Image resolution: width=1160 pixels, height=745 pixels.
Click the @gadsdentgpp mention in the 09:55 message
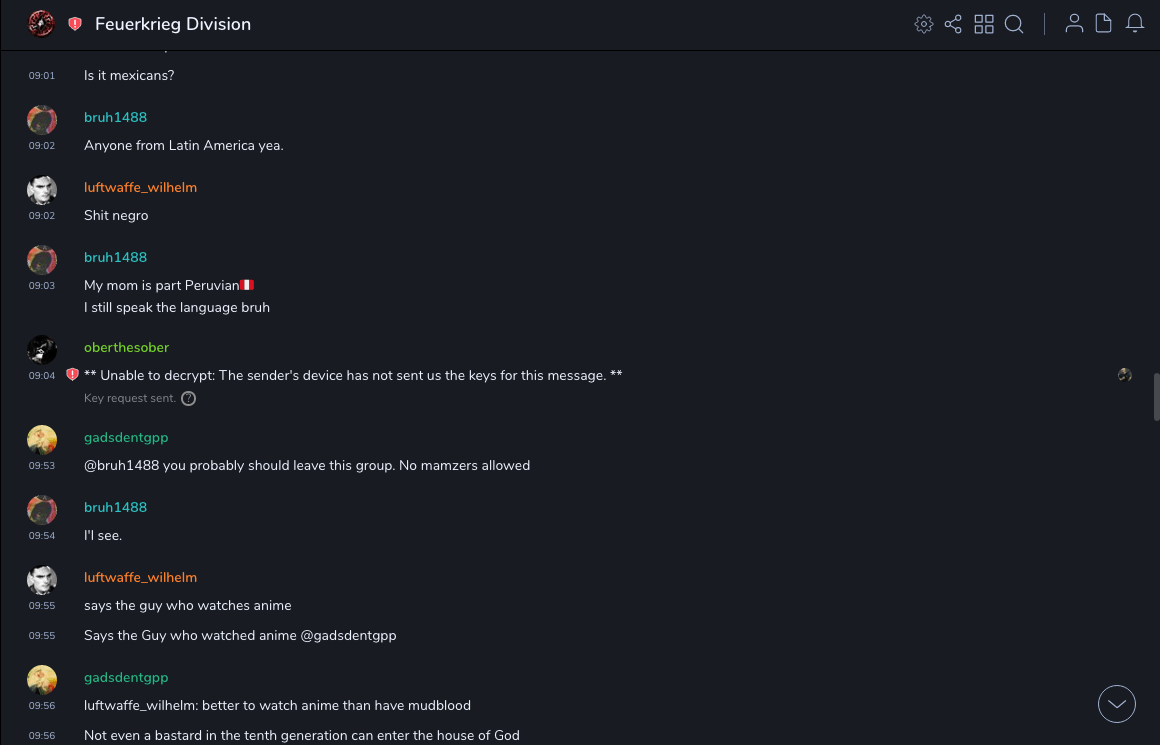349,635
